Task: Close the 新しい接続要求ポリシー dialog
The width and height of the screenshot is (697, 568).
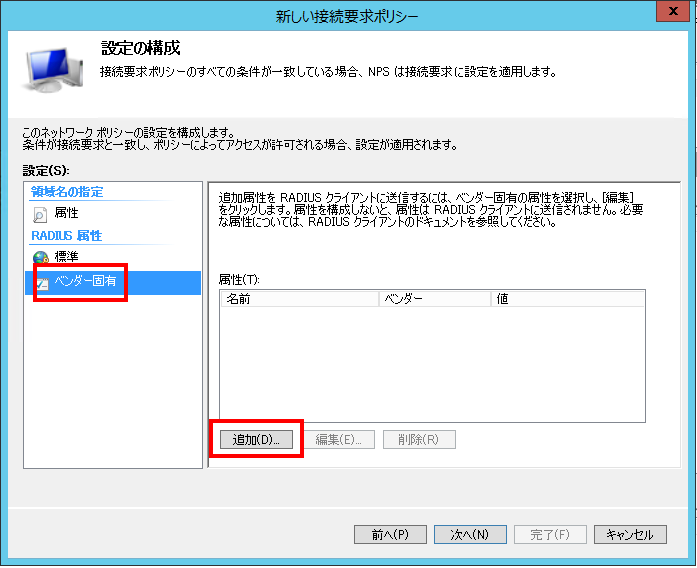Action: click(673, 11)
